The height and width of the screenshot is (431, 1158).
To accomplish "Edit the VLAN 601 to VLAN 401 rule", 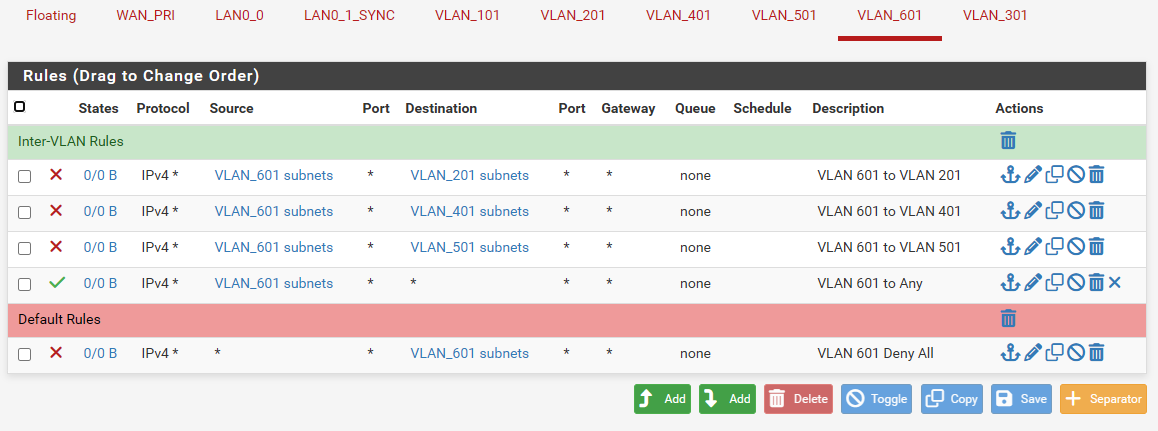I will [1033, 211].
